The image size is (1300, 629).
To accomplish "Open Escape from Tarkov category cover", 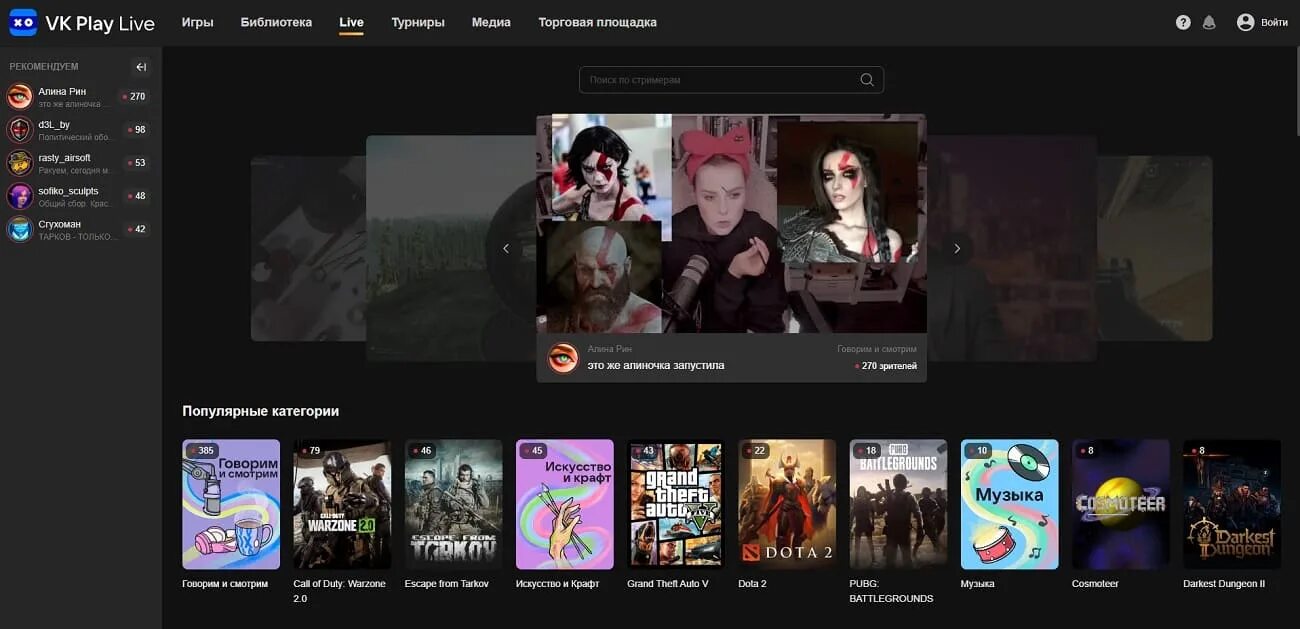I will click(453, 504).
